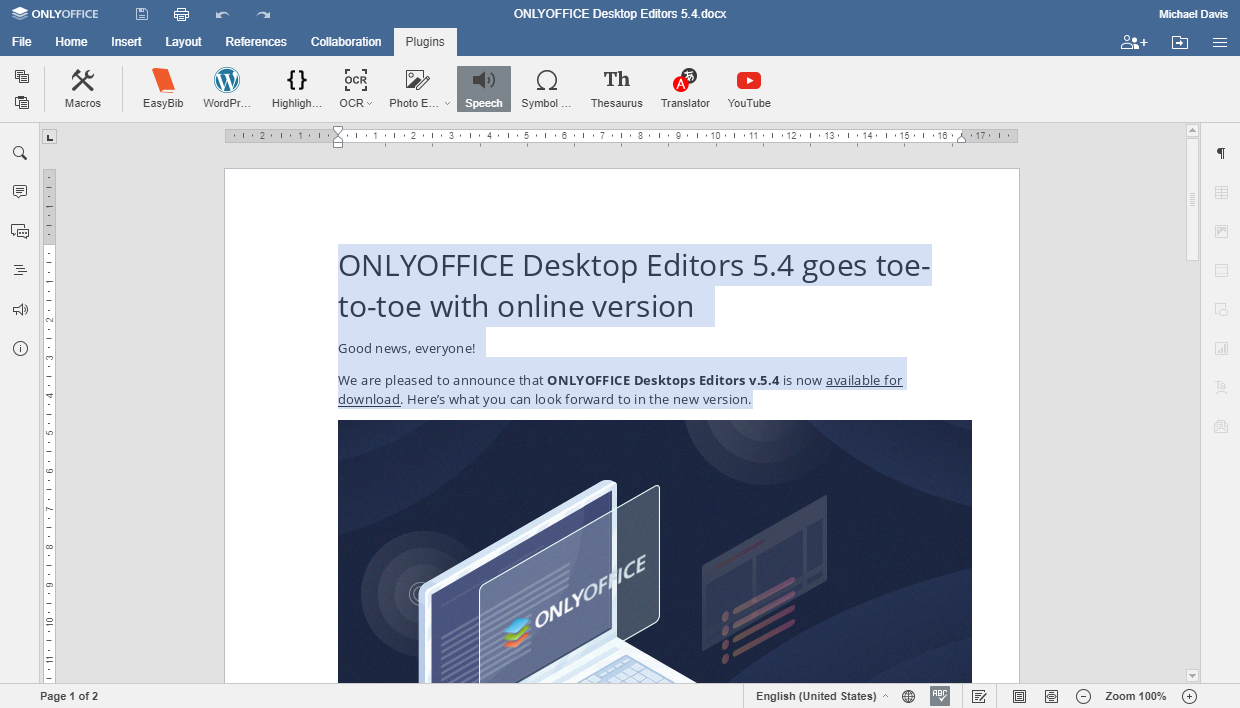
Task: Click the ONLYOFFICE laptop image in document
Action: point(655,551)
